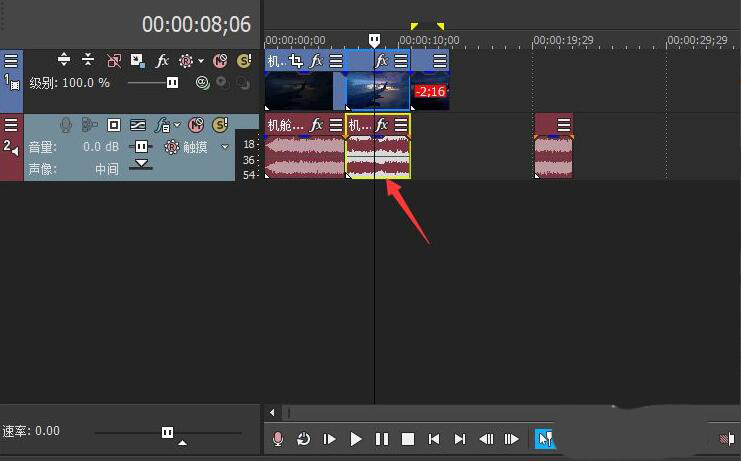Step to previous frame

click(486, 439)
